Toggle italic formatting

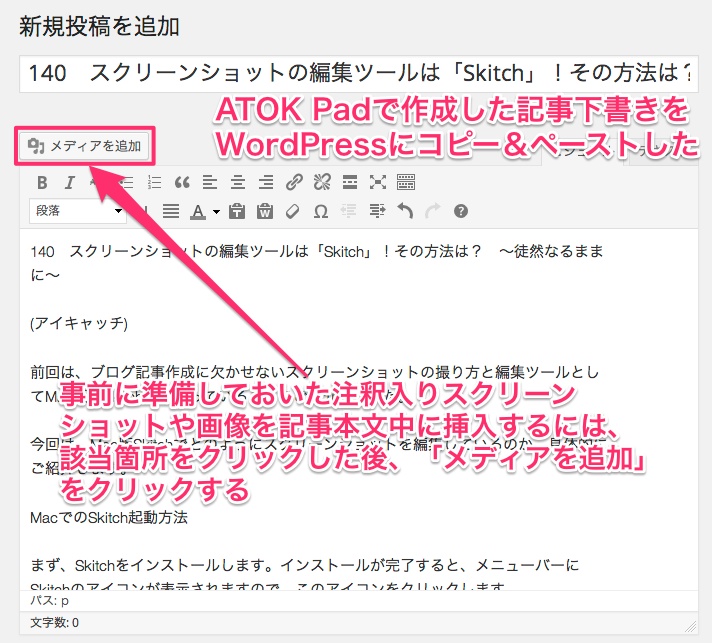[69, 182]
